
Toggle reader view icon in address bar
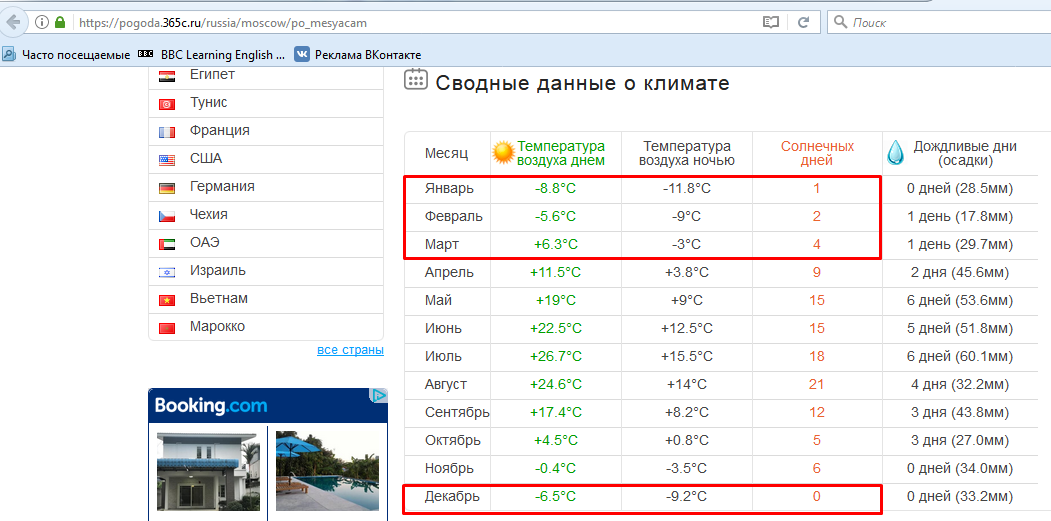click(771, 22)
